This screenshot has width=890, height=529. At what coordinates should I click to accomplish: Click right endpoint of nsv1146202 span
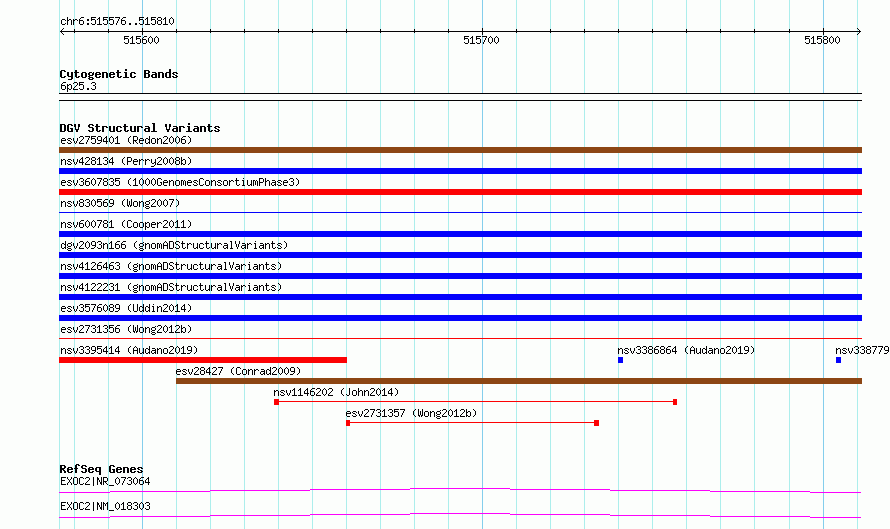(675, 402)
